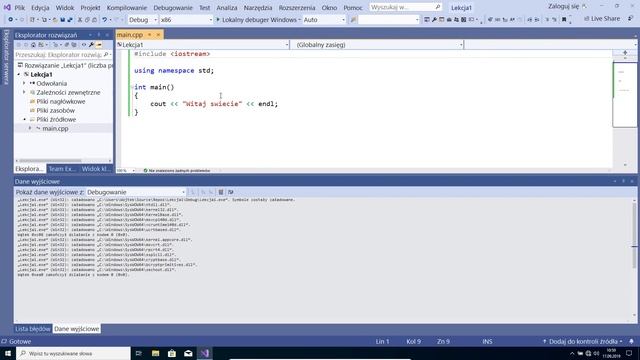640x360 pixels.
Task: Select Pliki nagłówkowe folder in tree
Action: [60, 101]
